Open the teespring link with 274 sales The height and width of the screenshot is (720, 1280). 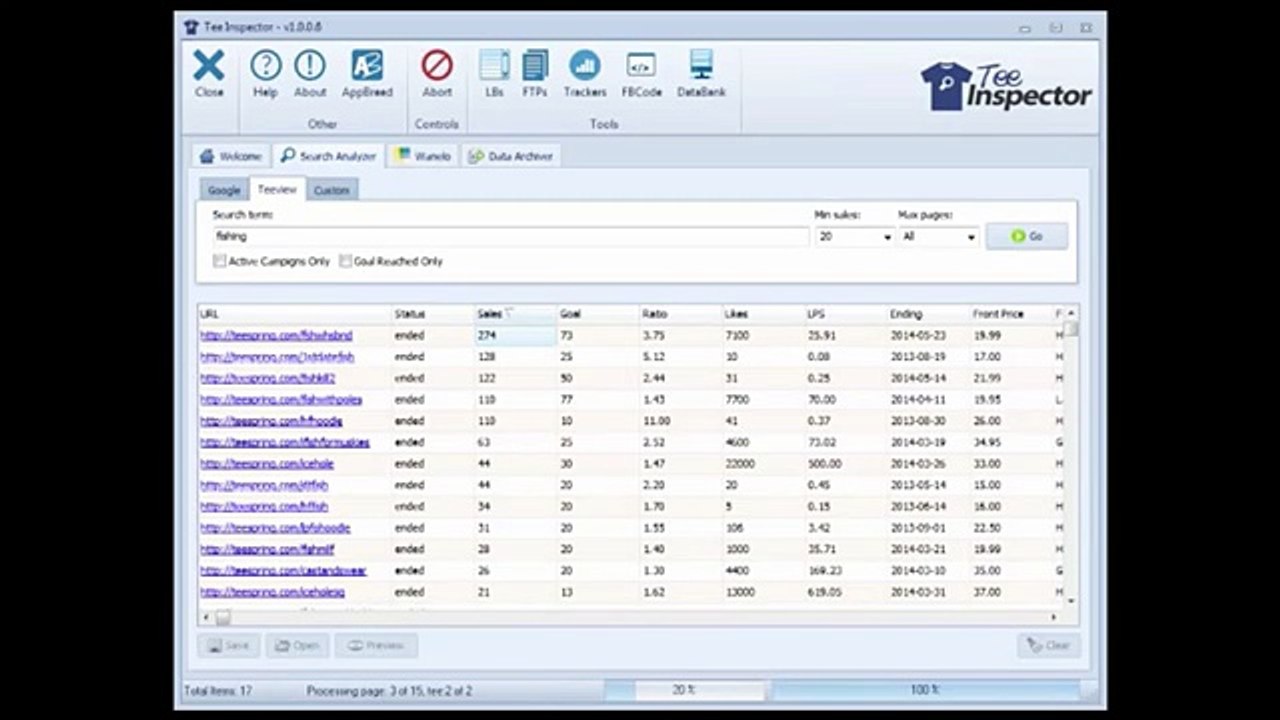(276, 336)
